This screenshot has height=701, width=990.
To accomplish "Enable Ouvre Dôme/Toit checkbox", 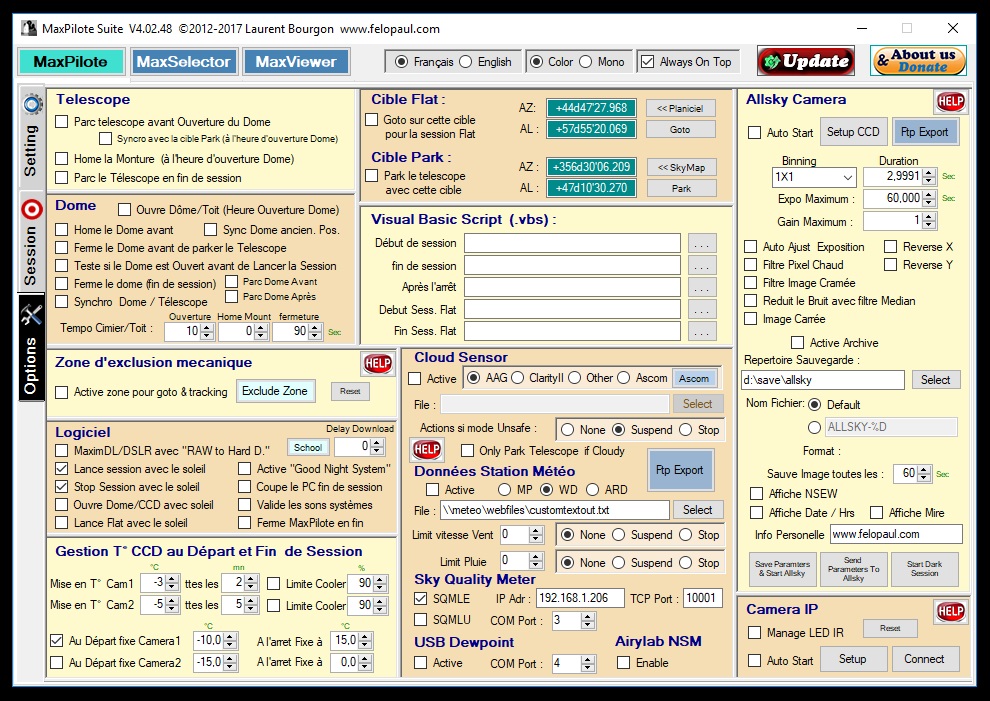I will (124, 210).
